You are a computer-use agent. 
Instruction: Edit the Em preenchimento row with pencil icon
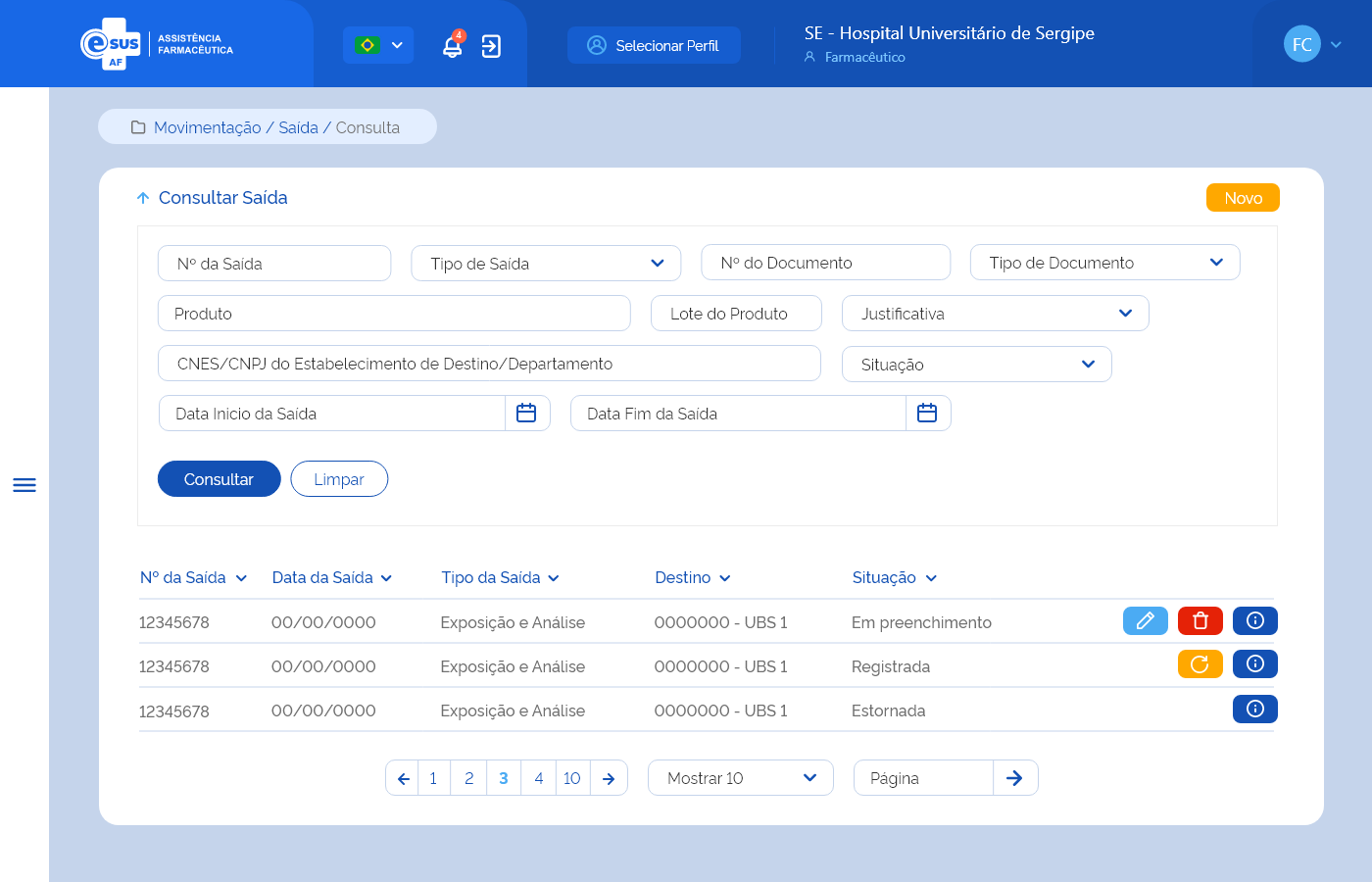(x=1145, y=620)
